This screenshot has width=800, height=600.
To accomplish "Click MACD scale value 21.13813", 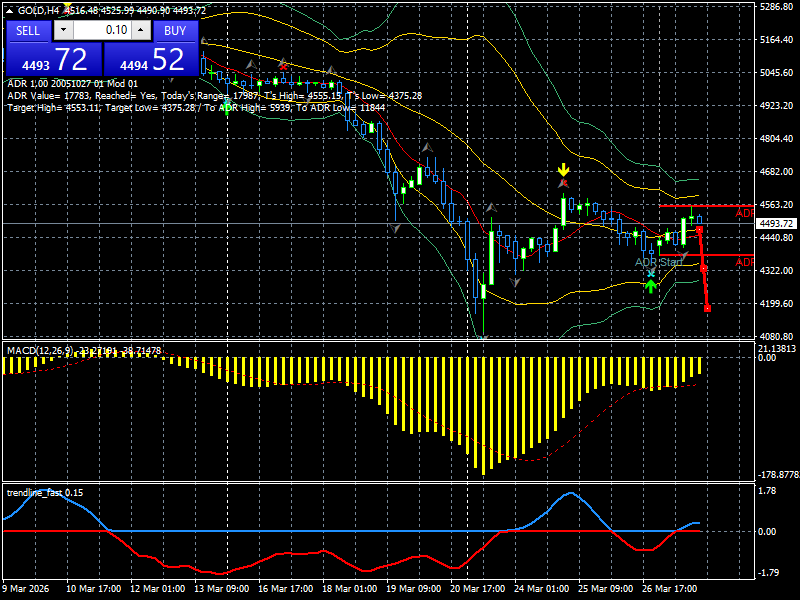I will 778,349.
